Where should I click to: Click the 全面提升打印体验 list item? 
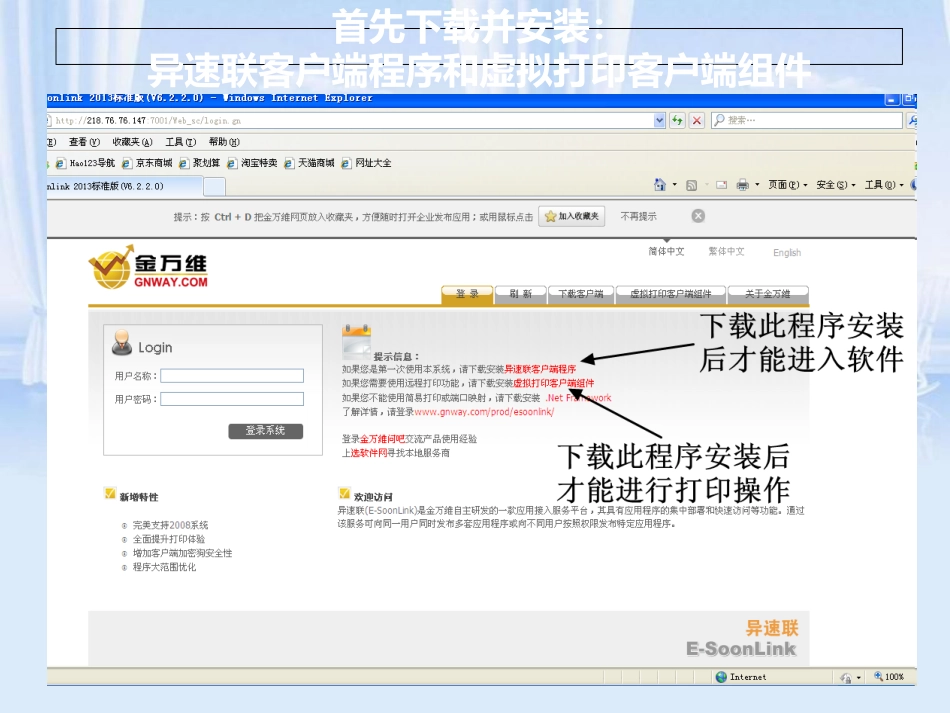click(x=169, y=539)
